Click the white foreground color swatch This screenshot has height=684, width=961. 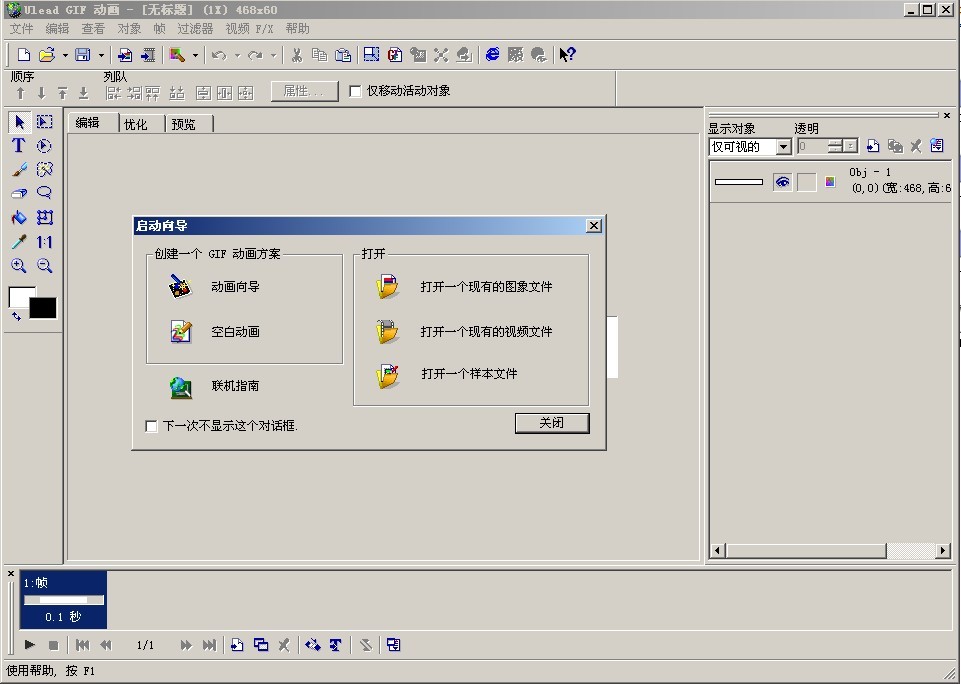tap(20, 296)
